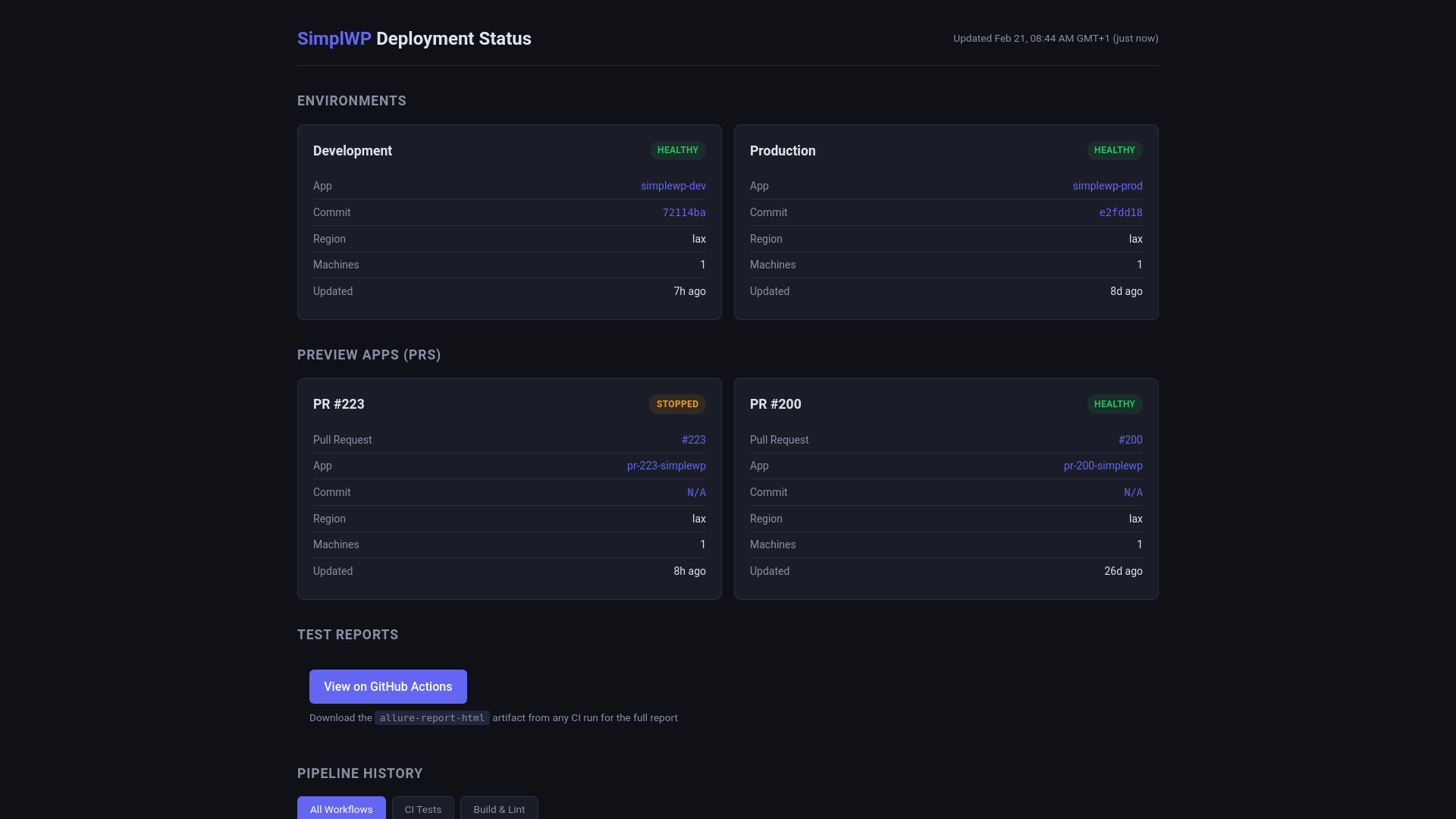The height and width of the screenshot is (819, 1456).
Task: Click the Development HEALTHY status badge
Action: click(678, 150)
